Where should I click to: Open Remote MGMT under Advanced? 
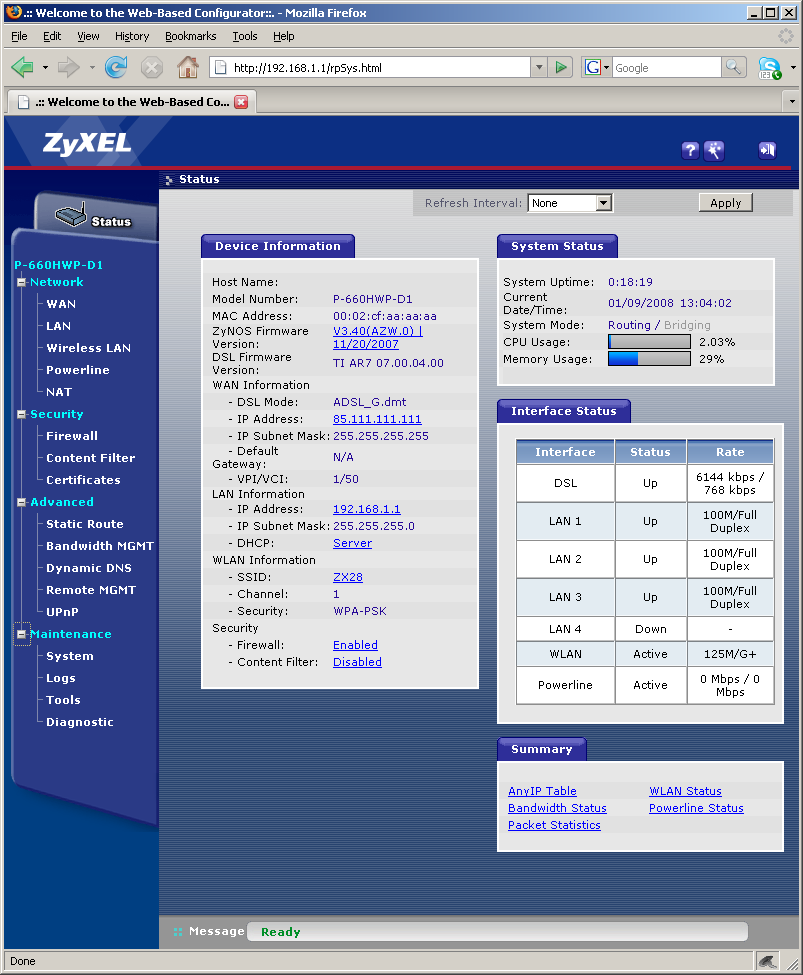tap(91, 590)
